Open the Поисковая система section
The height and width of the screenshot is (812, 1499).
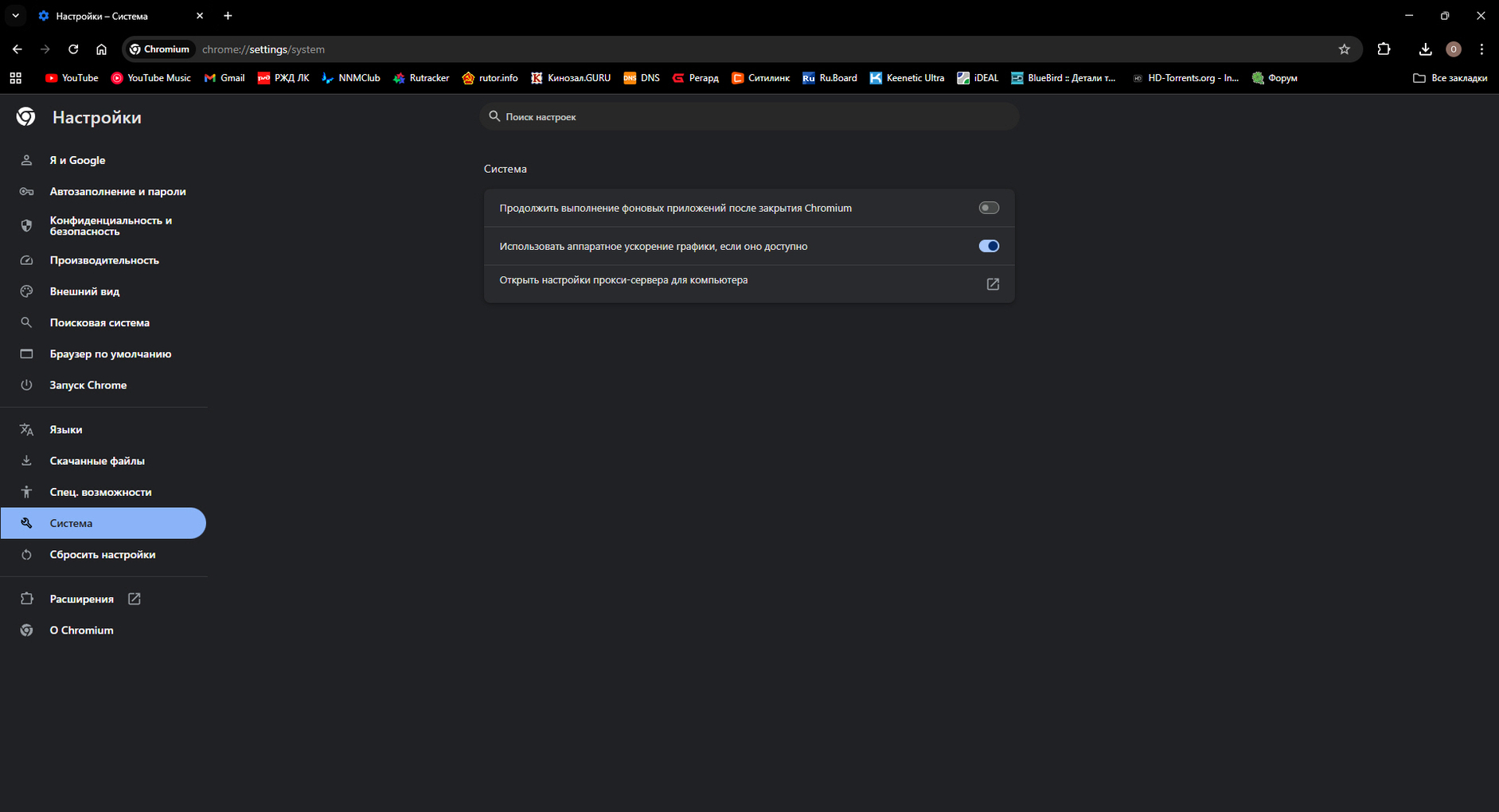click(x=103, y=322)
